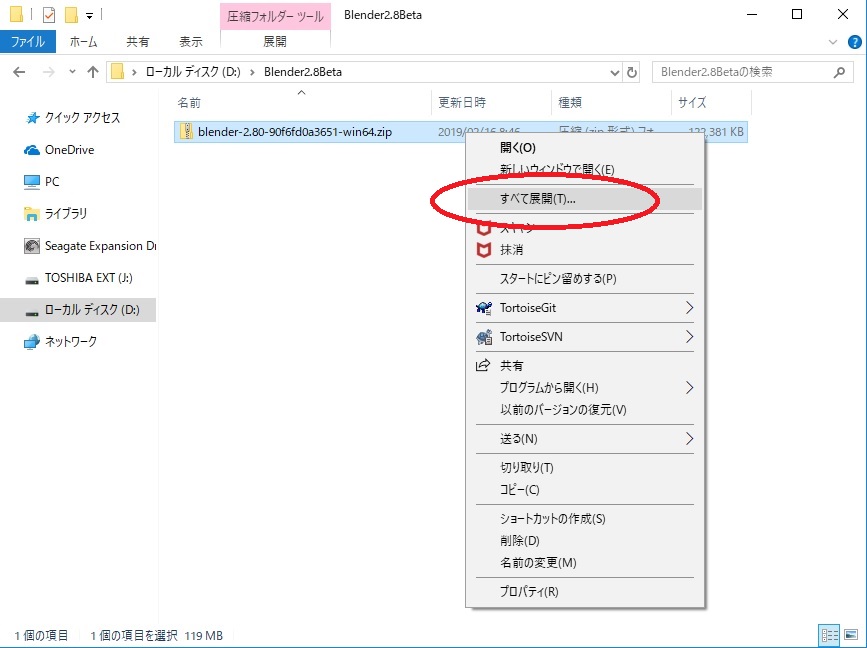Open プログラムから開く(H) submenu

(x=585, y=388)
